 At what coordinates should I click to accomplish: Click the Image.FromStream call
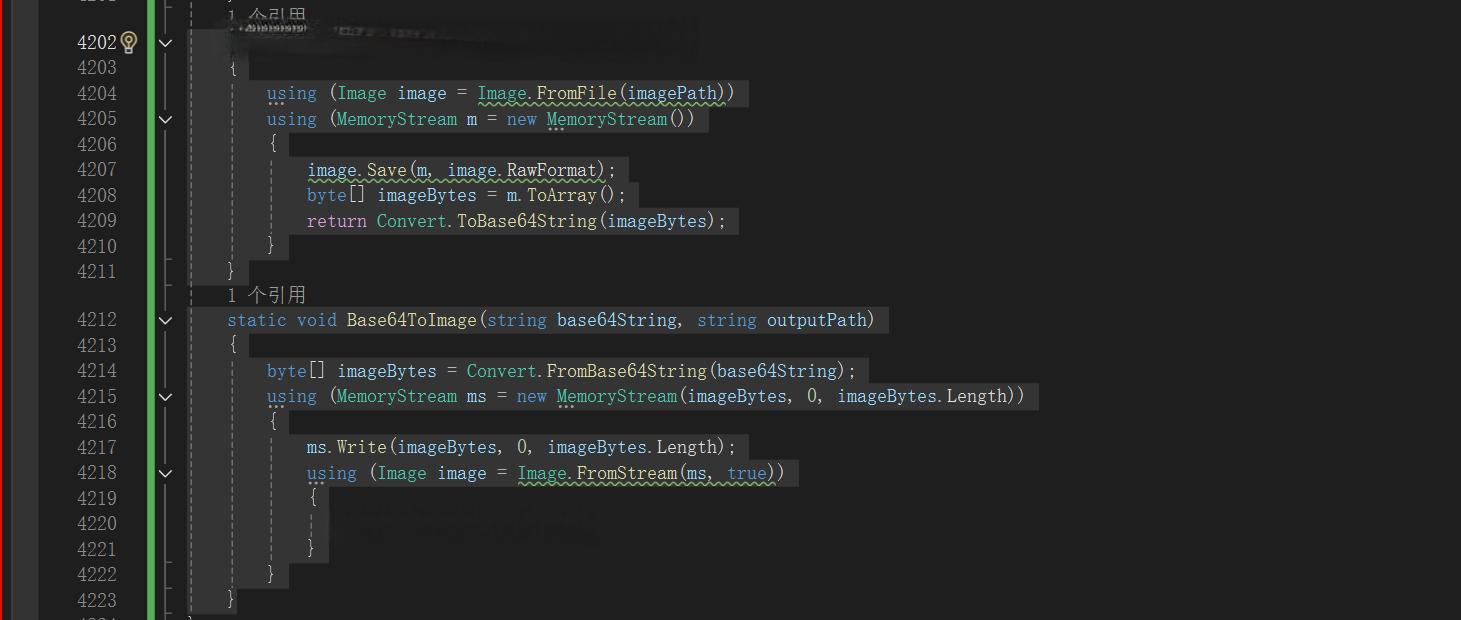pos(597,473)
